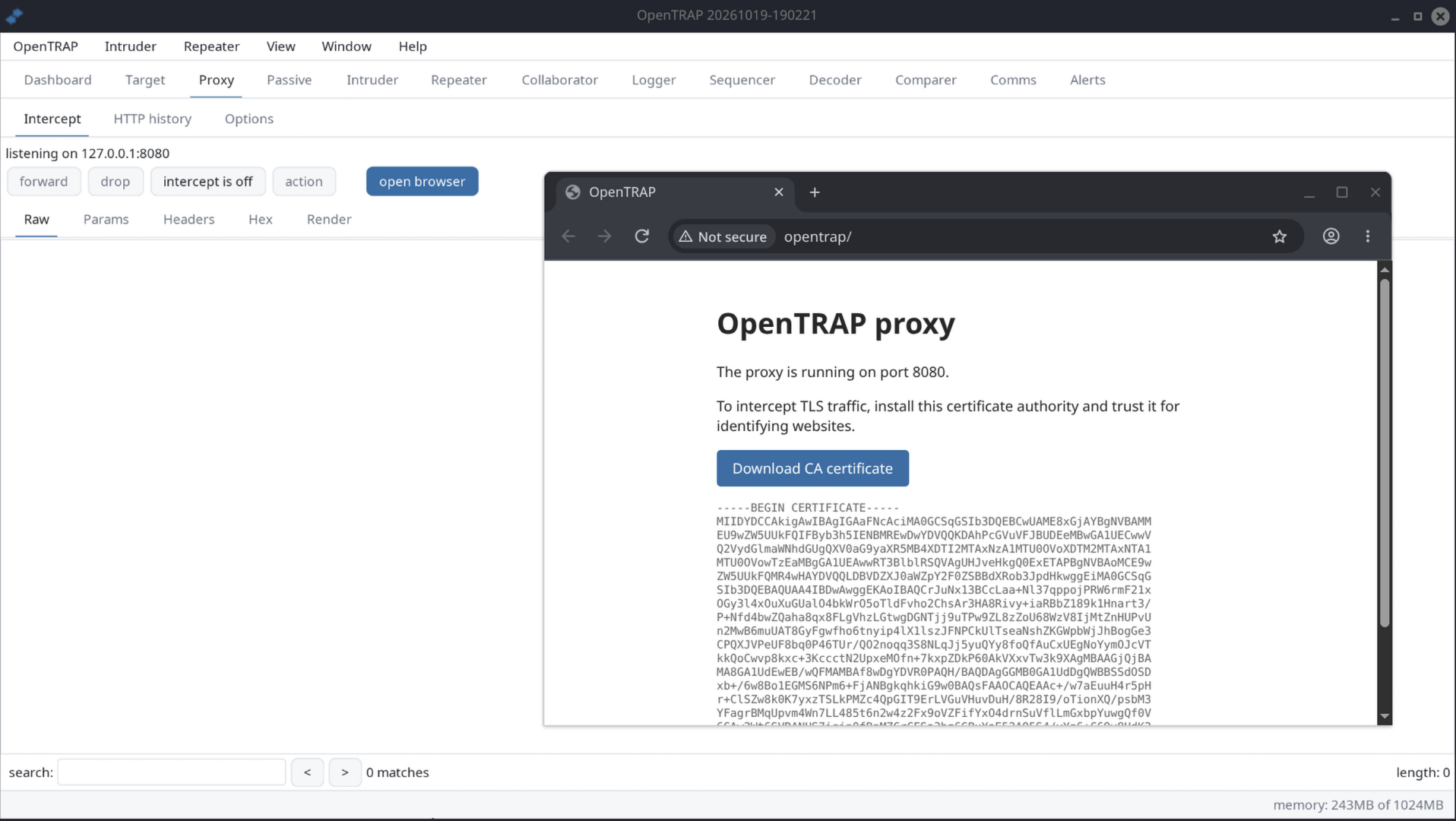
Task: Click the globe favicon on OpenTRAP tab
Action: pos(573,192)
